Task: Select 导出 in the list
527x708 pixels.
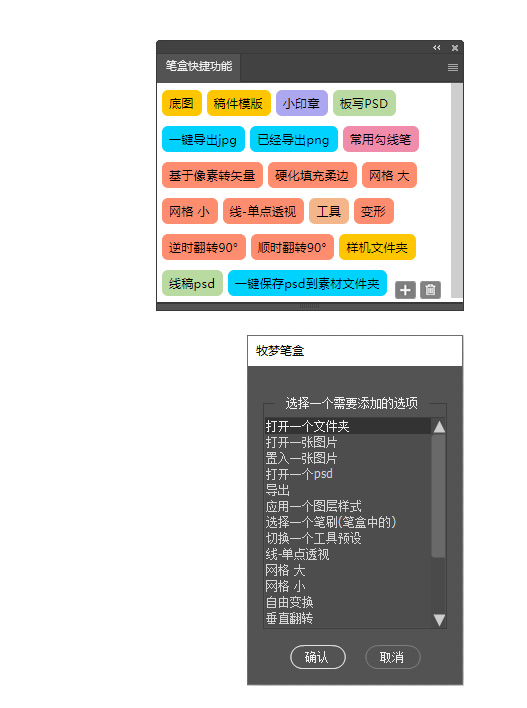Action: [x=348, y=490]
